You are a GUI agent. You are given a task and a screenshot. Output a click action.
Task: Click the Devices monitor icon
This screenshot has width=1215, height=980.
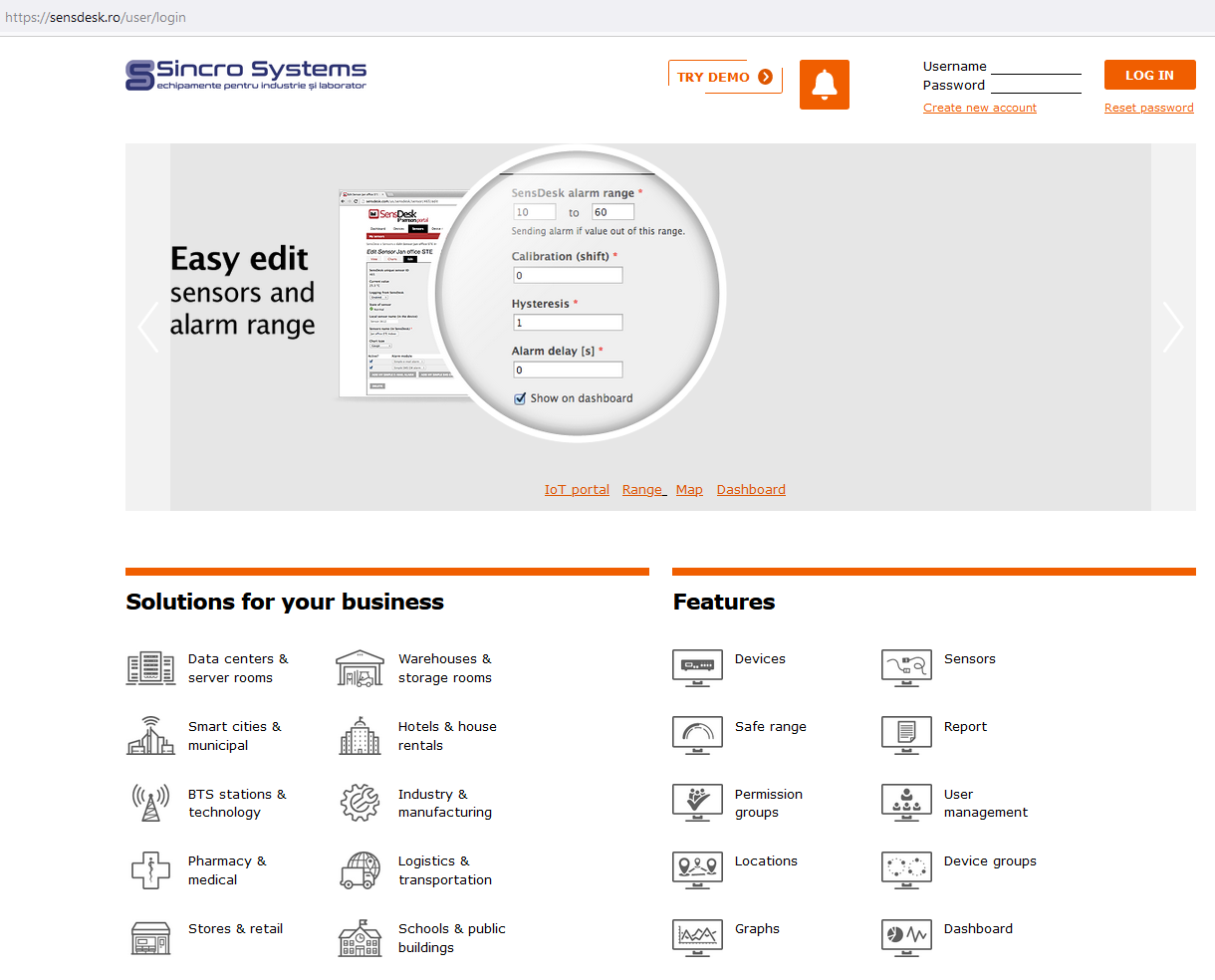click(x=697, y=667)
